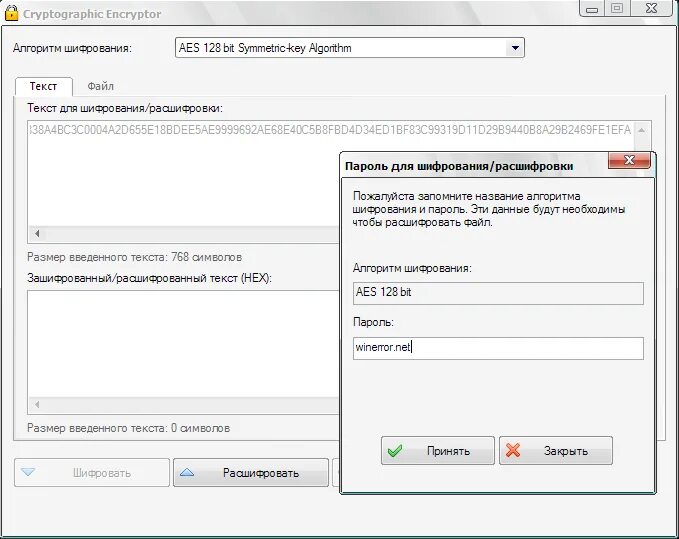Image resolution: width=679 pixels, height=539 pixels.
Task: Click the Закрыть button in password dialog
Action: point(556,451)
